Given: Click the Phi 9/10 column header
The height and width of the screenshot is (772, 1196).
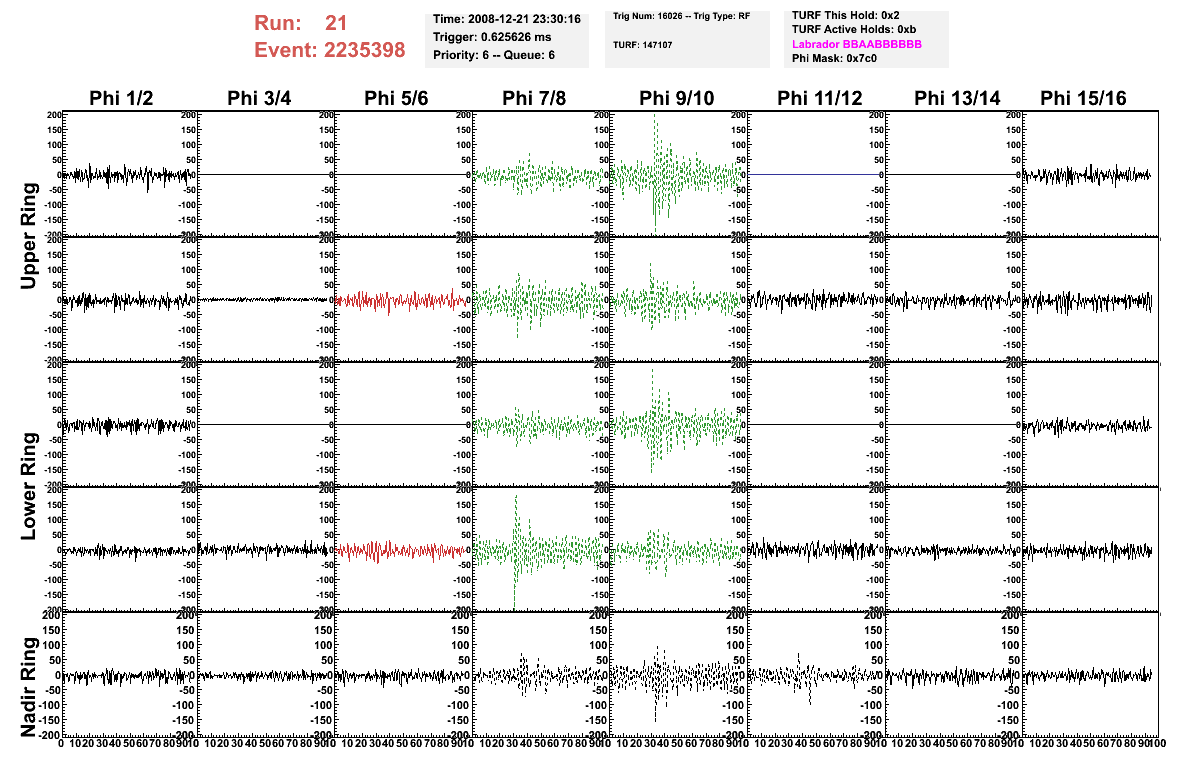Looking at the screenshot, I should point(677,98).
